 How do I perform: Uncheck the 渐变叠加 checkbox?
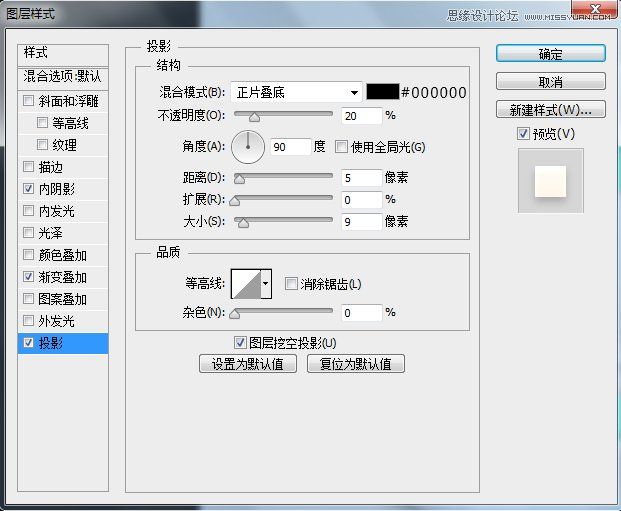pos(29,276)
